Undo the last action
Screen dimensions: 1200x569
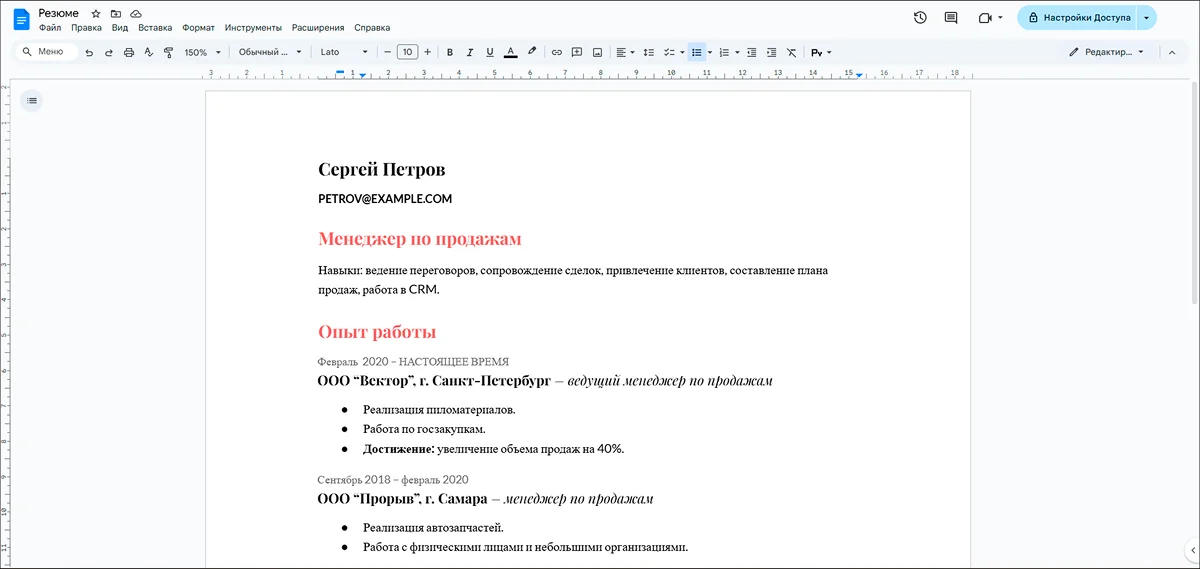[89, 52]
